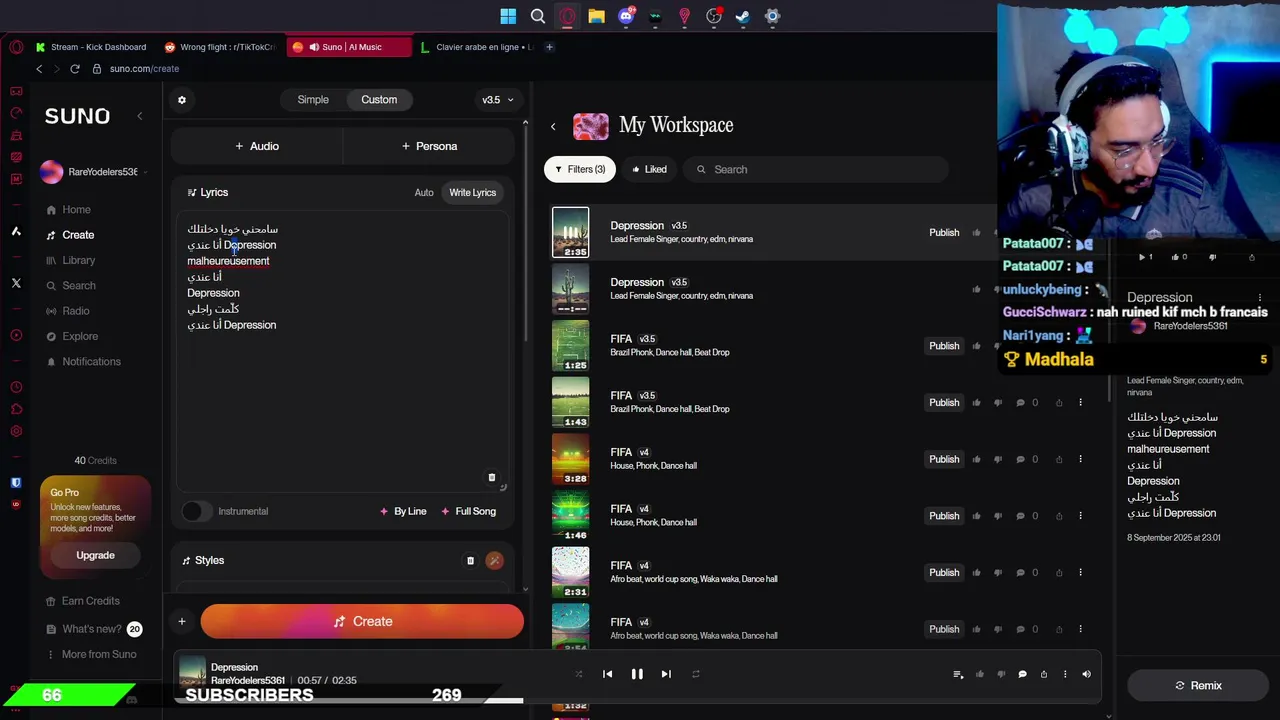Open the settings gear in the create panel
This screenshot has width=1280, height=720.
pos(181,100)
